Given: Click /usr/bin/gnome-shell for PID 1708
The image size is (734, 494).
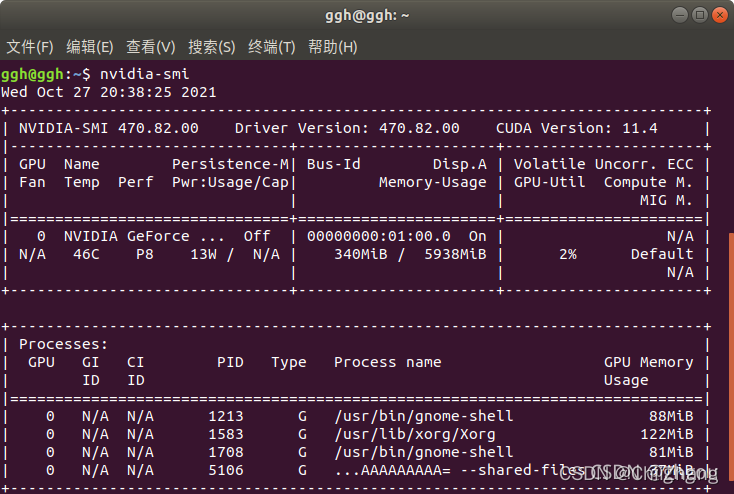Looking at the screenshot, I should click(424, 452).
